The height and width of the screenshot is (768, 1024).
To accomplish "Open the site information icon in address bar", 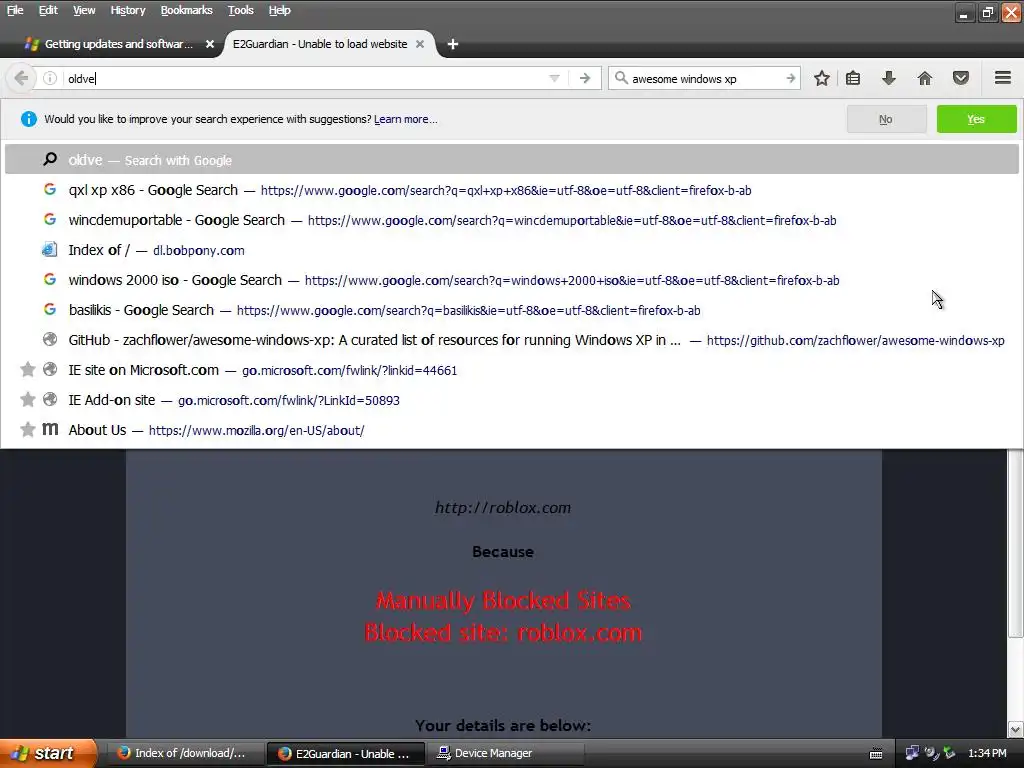I will tap(50, 78).
